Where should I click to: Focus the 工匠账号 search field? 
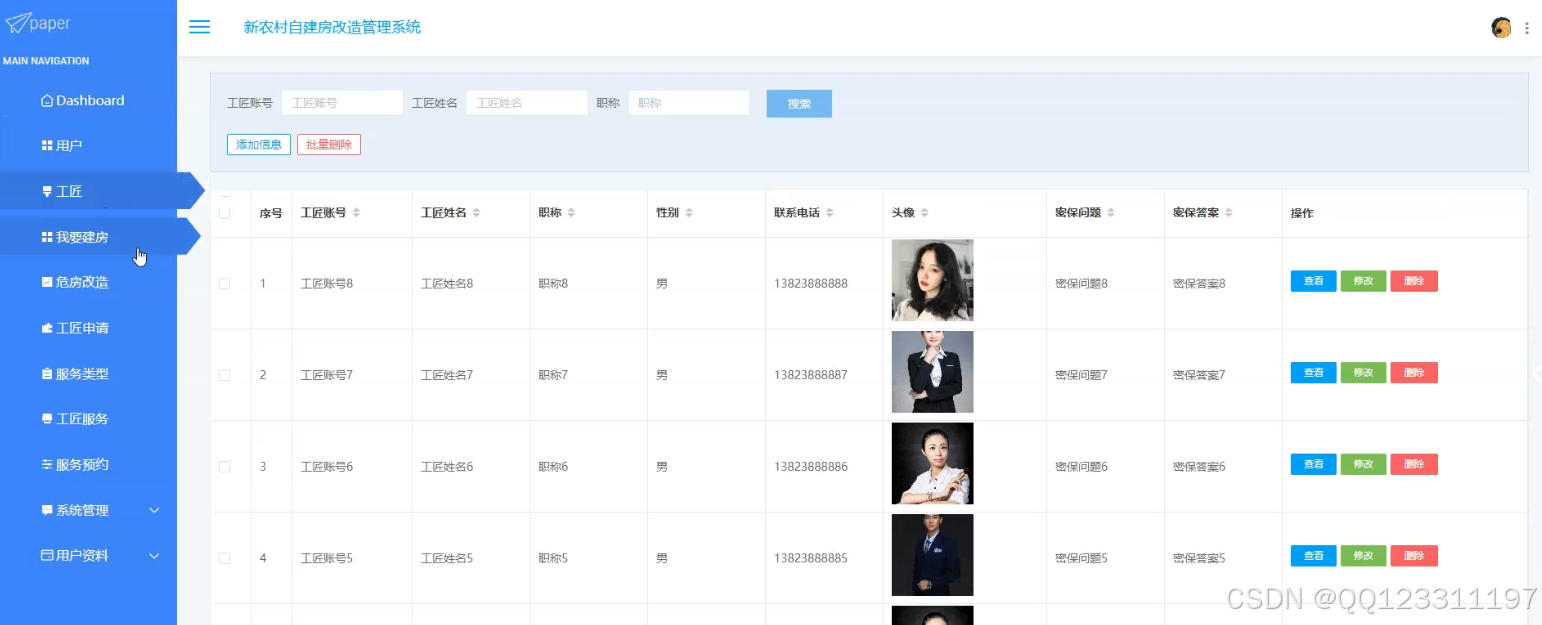342,103
